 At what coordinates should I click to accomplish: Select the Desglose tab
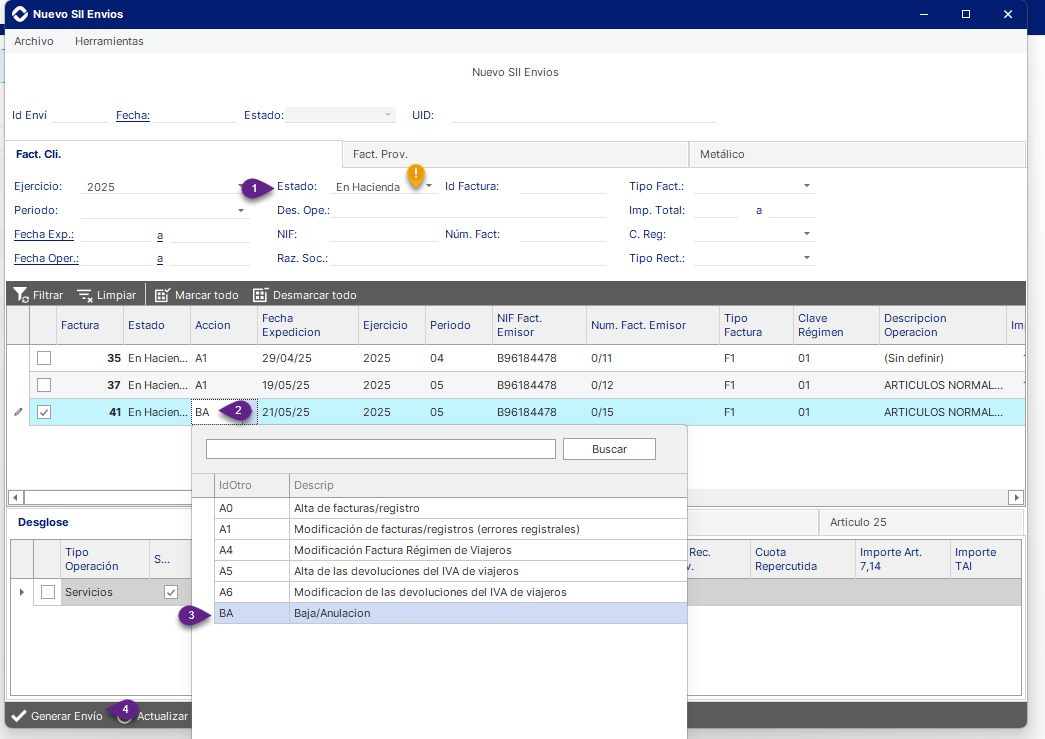pos(43,522)
